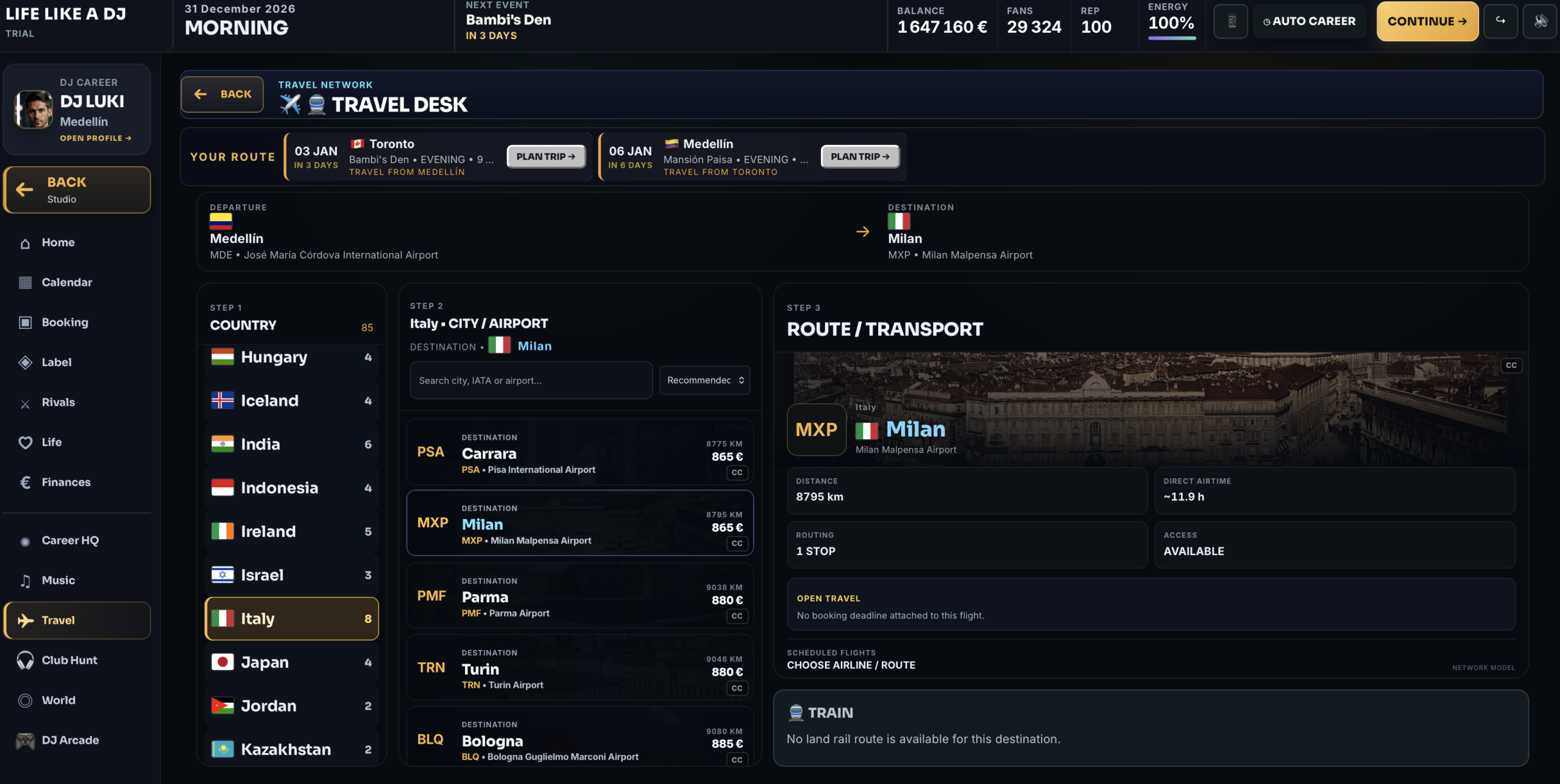
Task: Click Plan Trip for Medellín route
Action: [860, 157]
